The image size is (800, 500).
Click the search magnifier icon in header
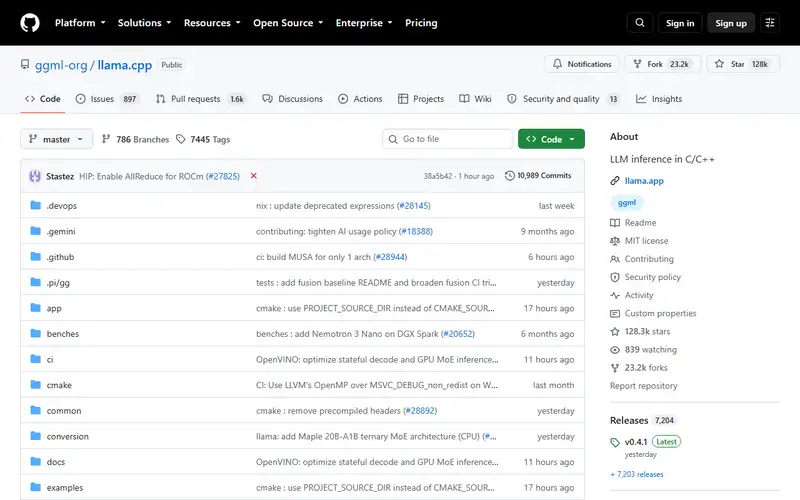639,23
